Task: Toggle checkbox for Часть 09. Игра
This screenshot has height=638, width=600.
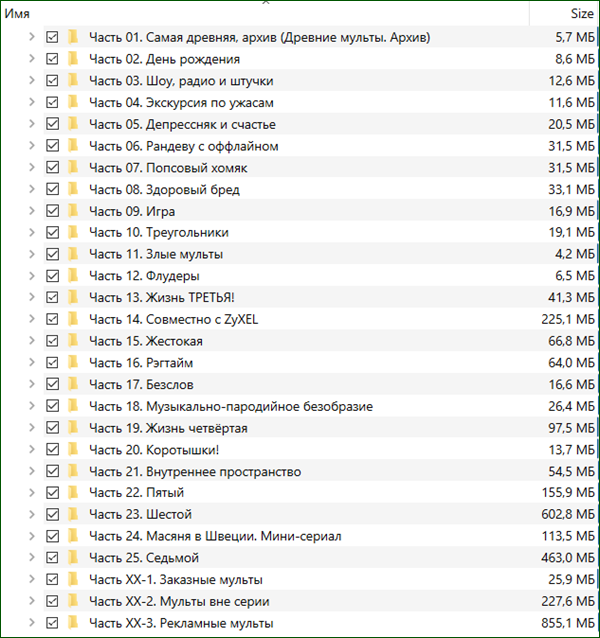Action: pyautogui.click(x=52, y=211)
